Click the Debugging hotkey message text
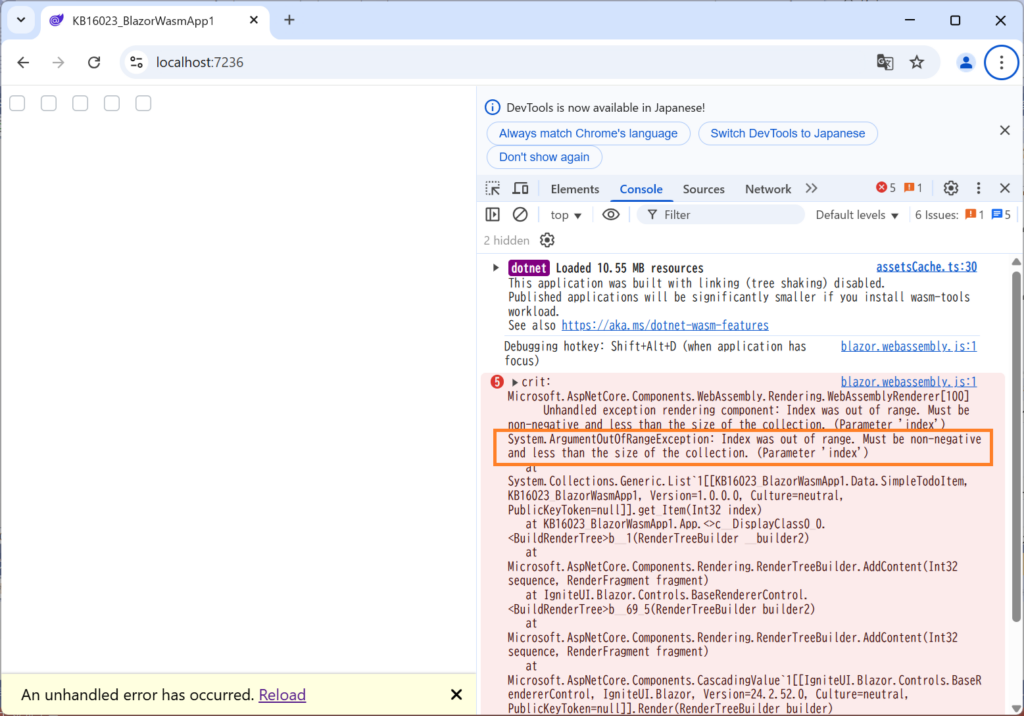1024x716 pixels. pos(656,353)
